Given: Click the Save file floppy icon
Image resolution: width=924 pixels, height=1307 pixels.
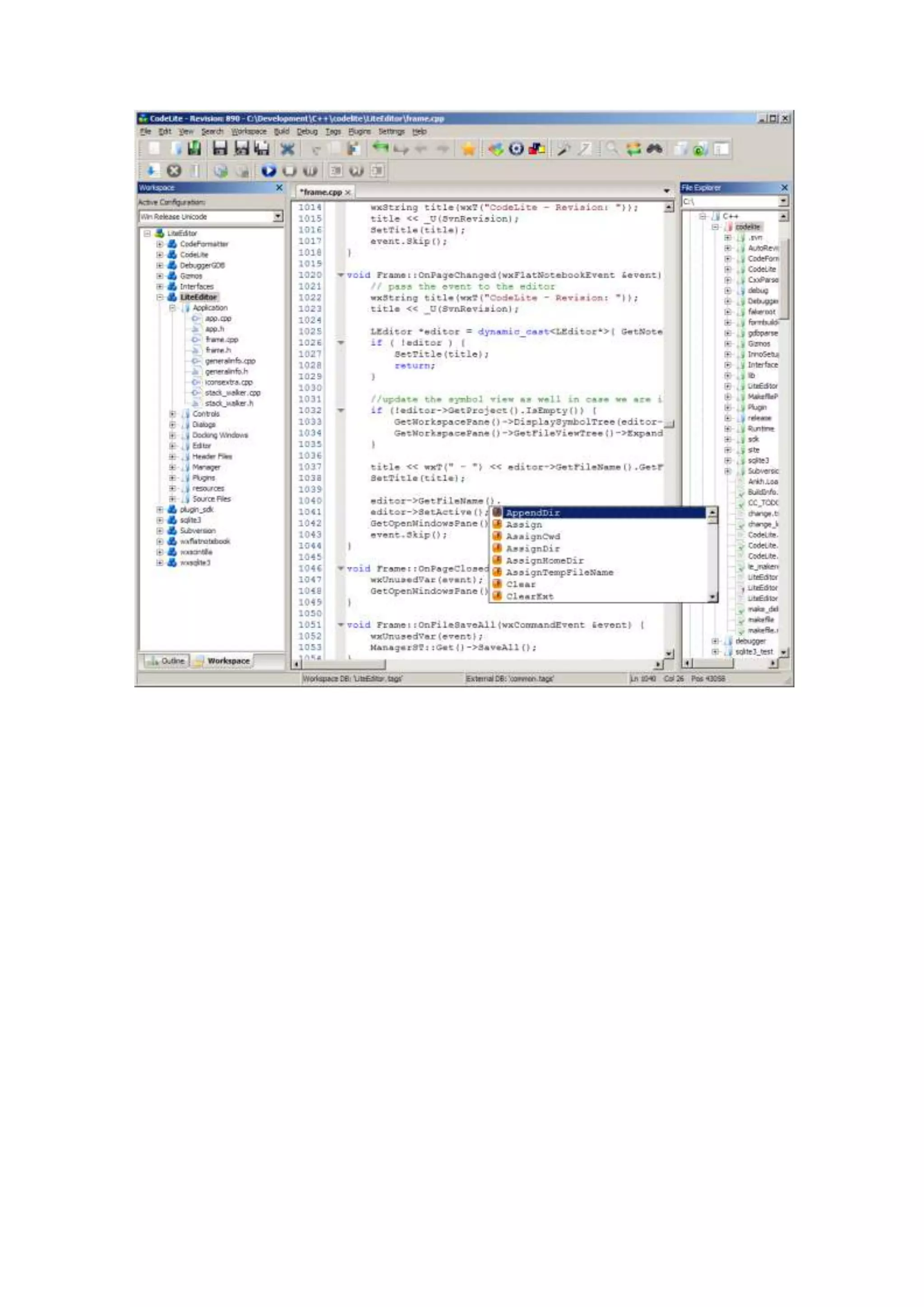Looking at the screenshot, I should pos(220,149).
